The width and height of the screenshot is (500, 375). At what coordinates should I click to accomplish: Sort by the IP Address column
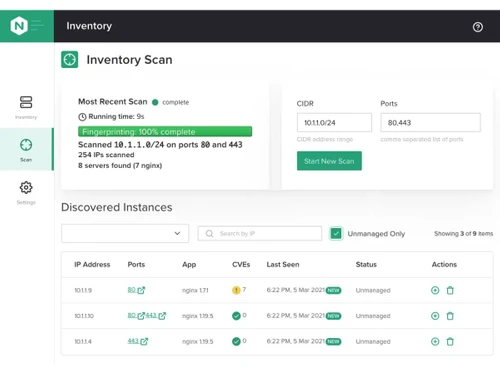click(92, 264)
